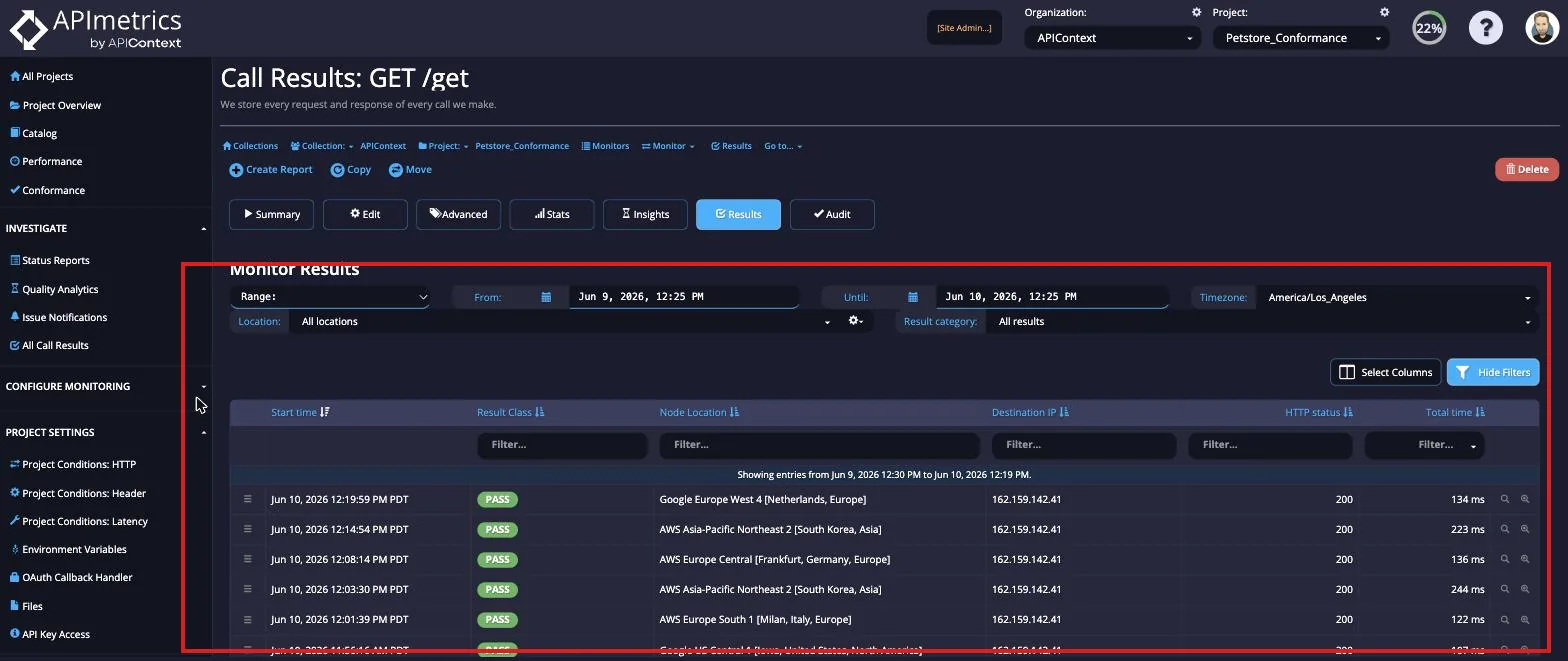This screenshot has height=661, width=1568.
Task: Open Project settings gear icon
Action: pyautogui.click(x=1384, y=12)
